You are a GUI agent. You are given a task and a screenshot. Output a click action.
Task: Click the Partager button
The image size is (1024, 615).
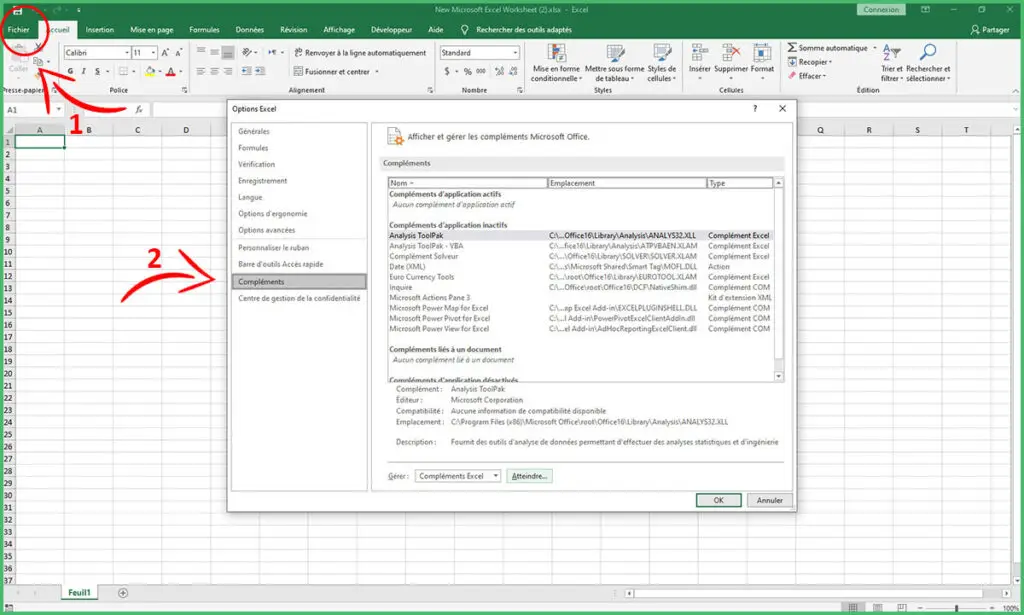tap(990, 29)
